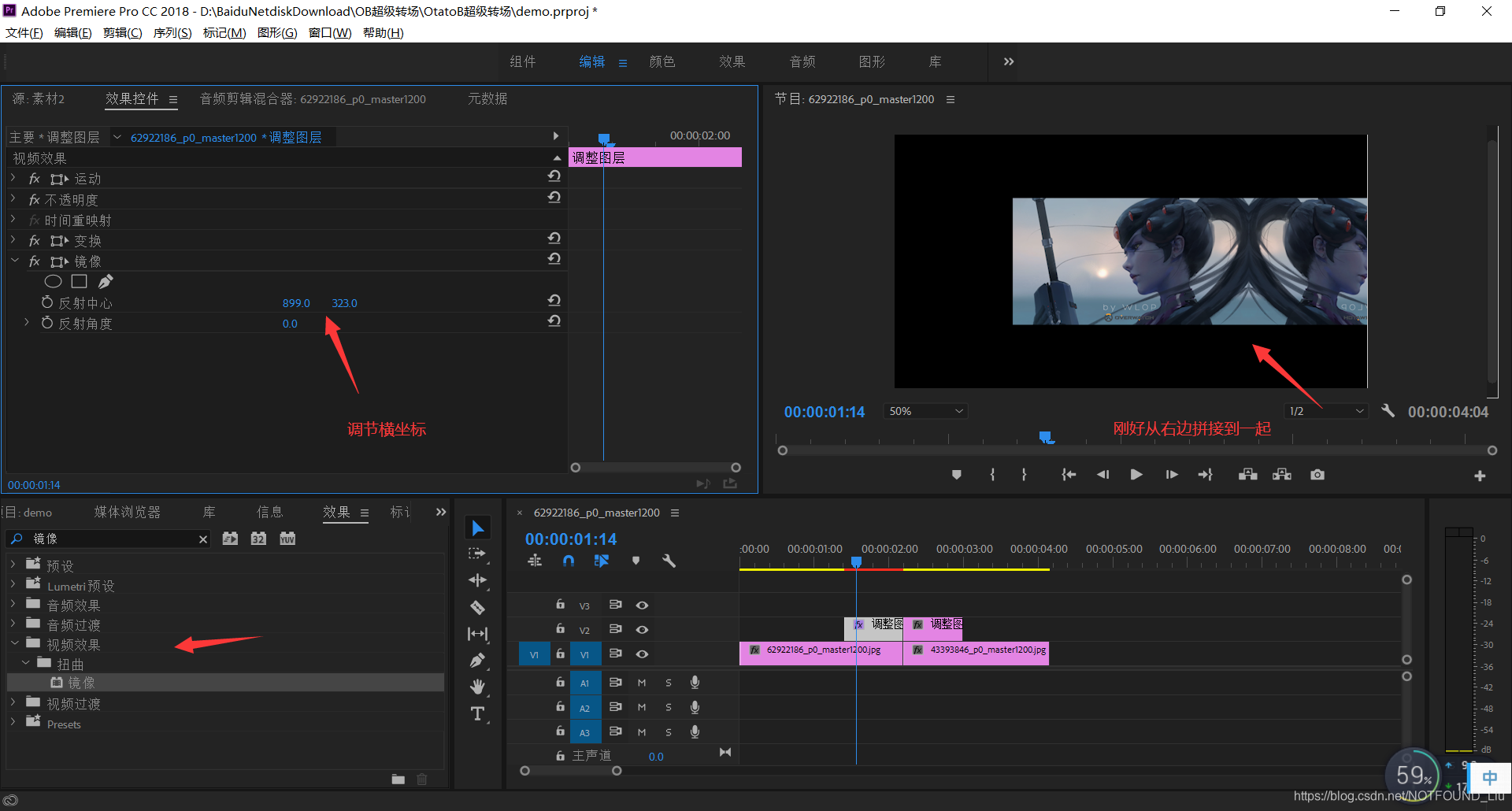Toggle V3 track output eye

tap(643, 605)
